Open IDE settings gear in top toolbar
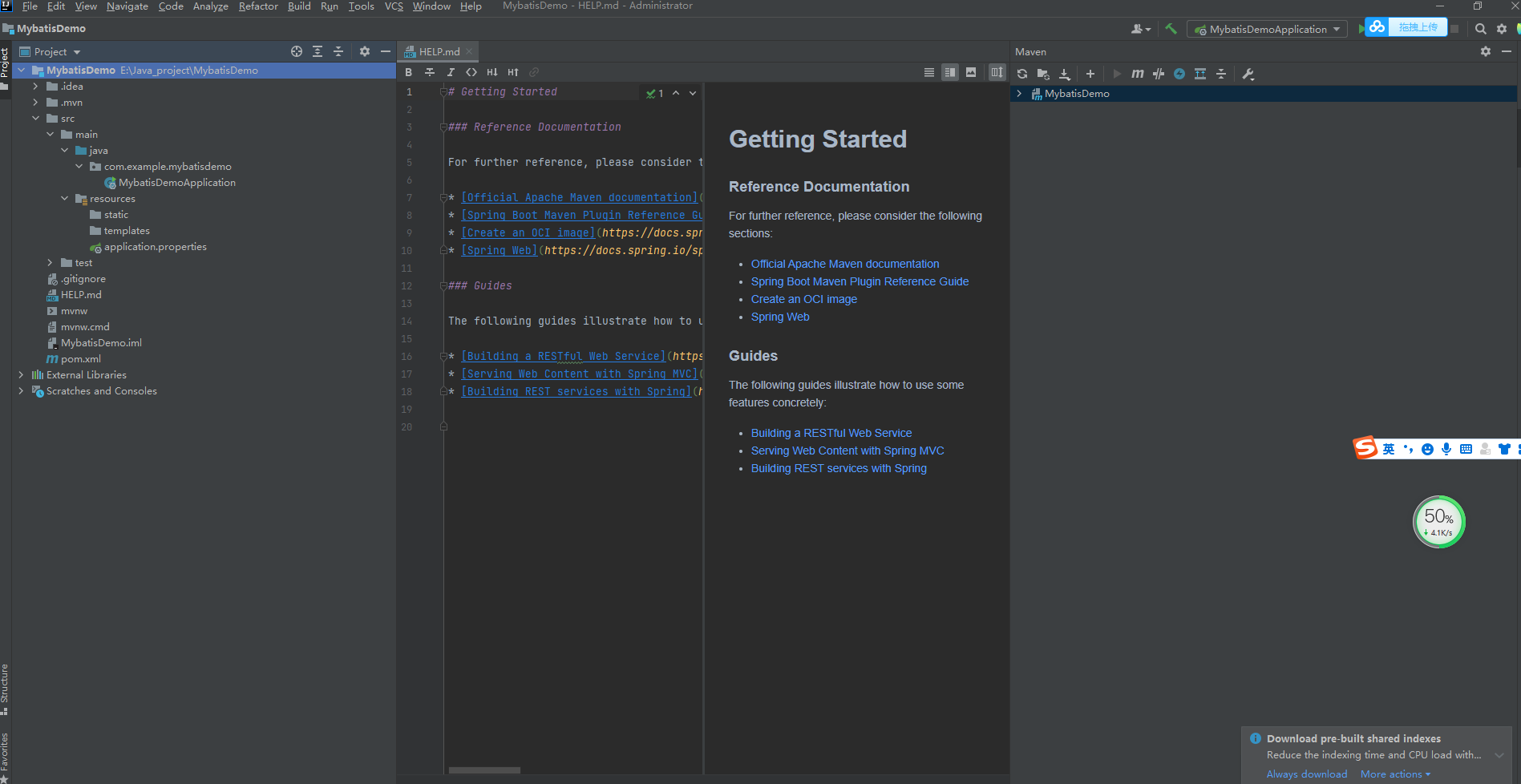 tap(1502, 29)
